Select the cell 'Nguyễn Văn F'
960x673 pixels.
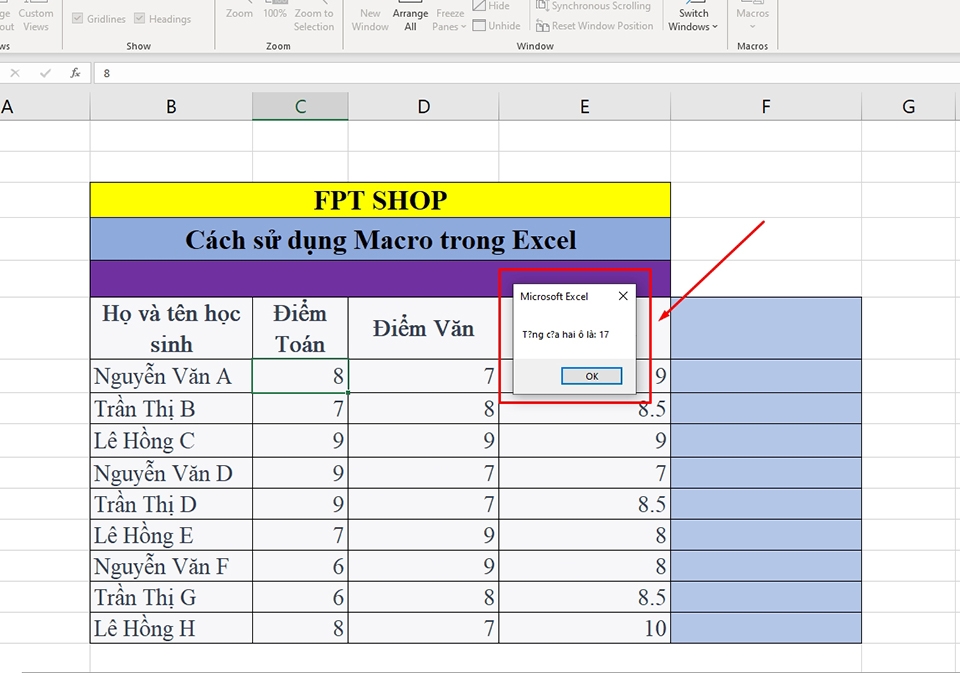[x=171, y=566]
